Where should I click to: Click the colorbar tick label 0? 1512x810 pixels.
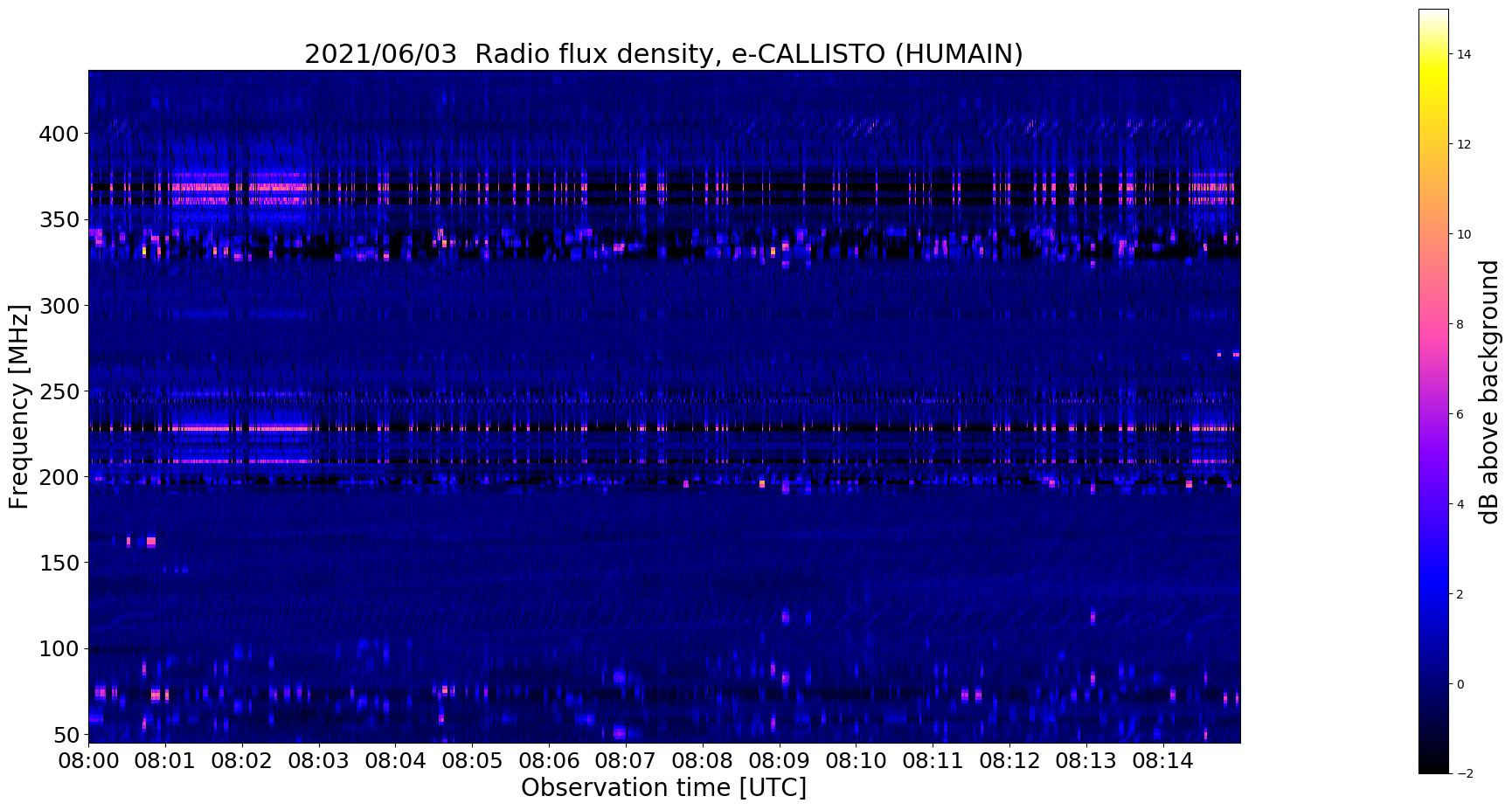pos(1460,684)
